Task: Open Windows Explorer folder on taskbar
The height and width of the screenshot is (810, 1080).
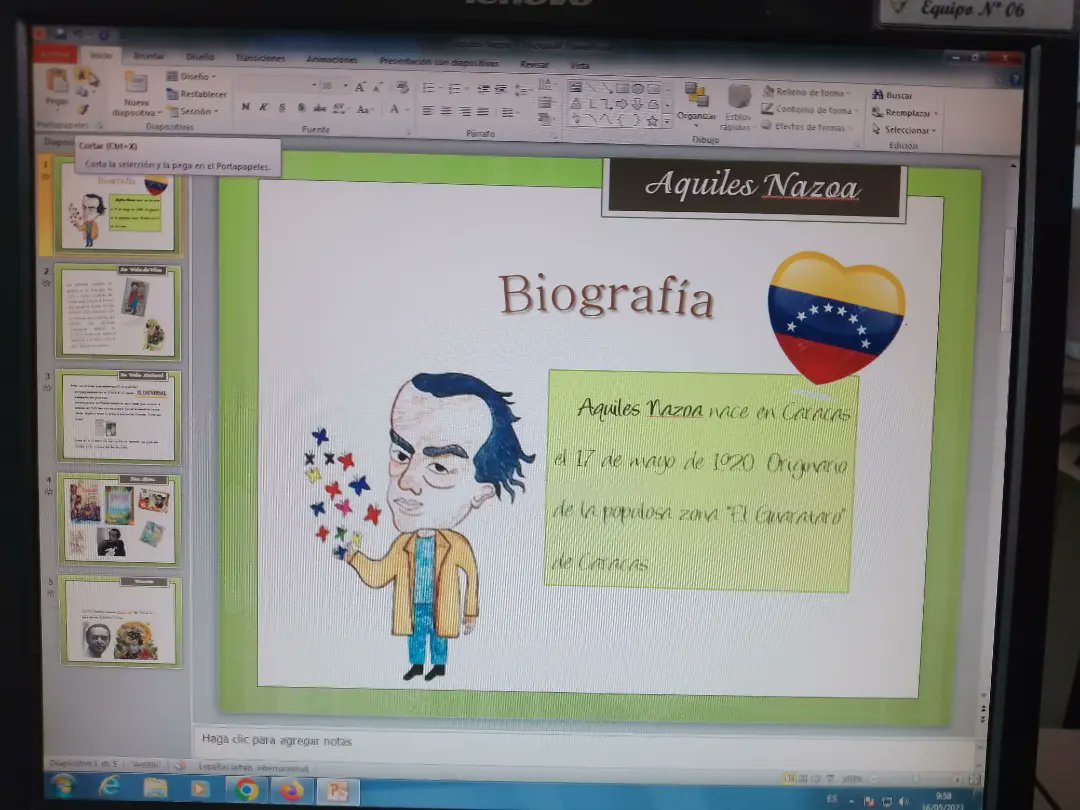Action: click(155, 788)
